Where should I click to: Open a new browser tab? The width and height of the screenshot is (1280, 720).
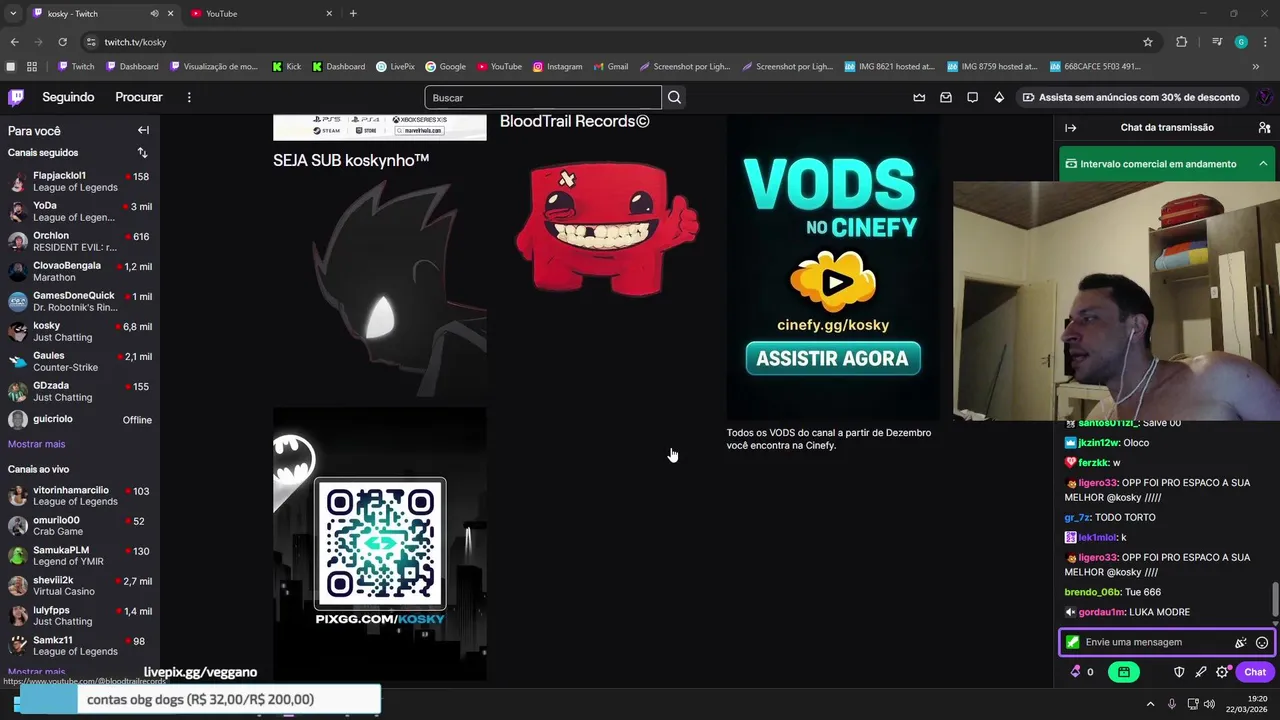(x=353, y=14)
